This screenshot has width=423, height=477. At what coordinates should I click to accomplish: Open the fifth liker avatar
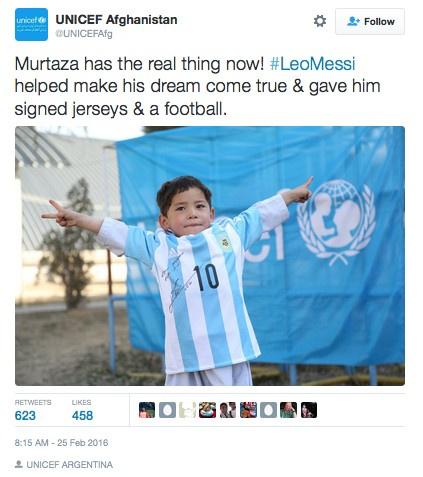tap(228, 410)
